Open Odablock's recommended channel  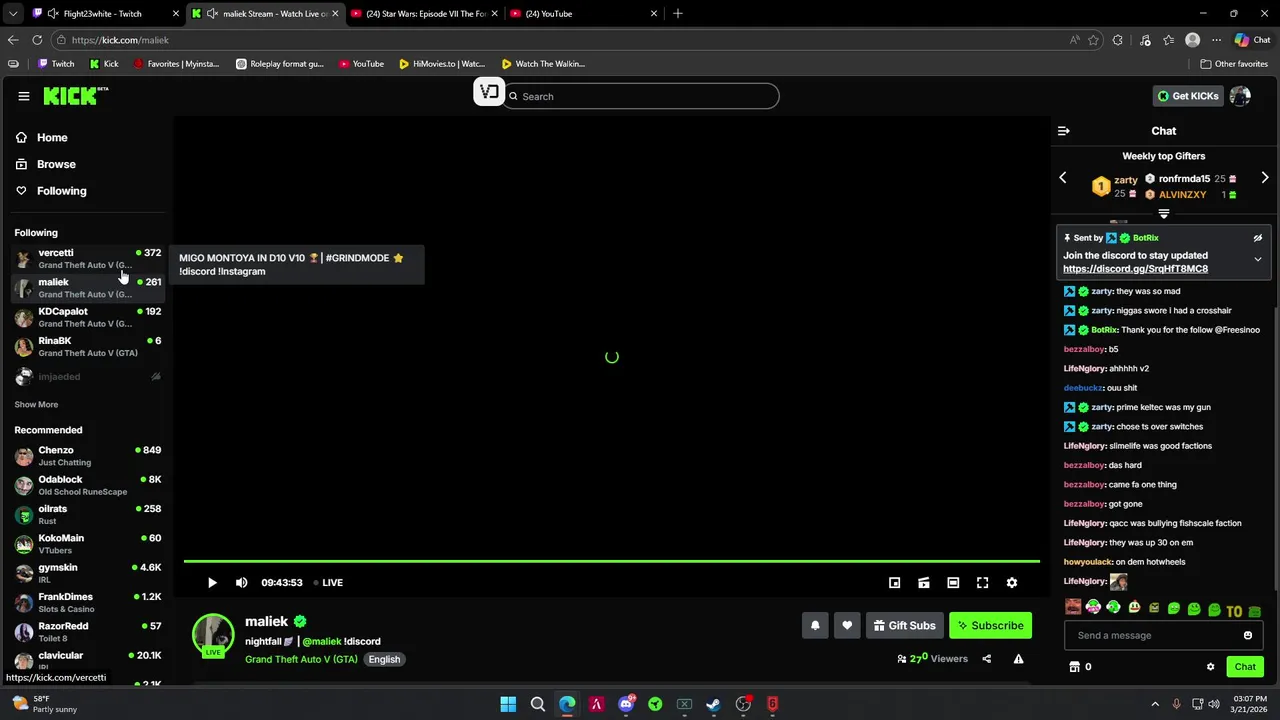88,485
